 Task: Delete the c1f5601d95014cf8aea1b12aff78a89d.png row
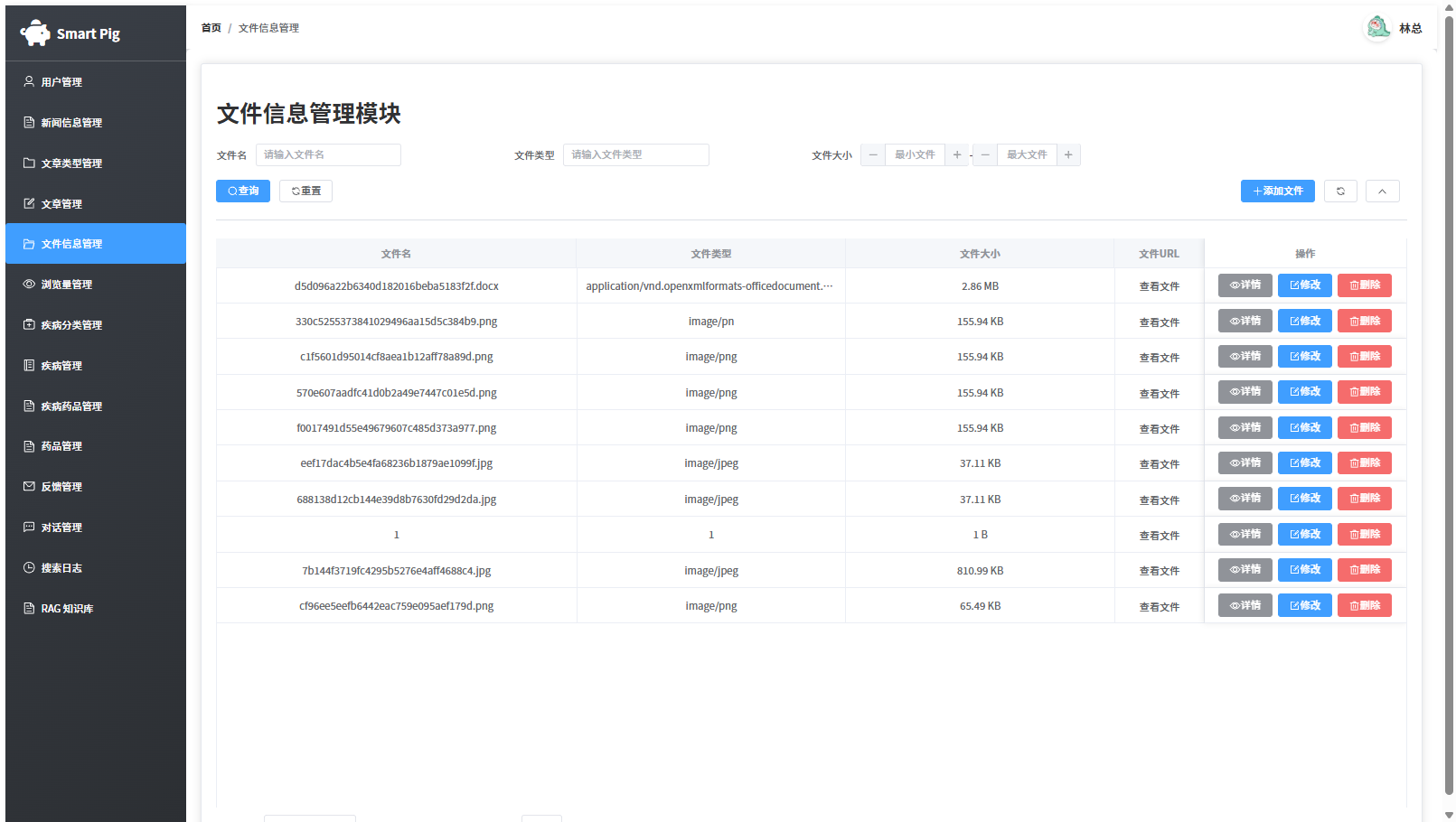[x=1364, y=357]
